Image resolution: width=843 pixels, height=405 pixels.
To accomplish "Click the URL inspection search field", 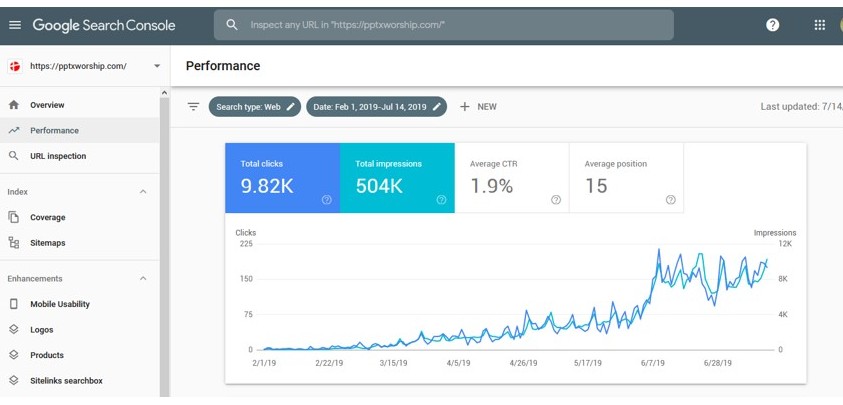I will point(450,25).
